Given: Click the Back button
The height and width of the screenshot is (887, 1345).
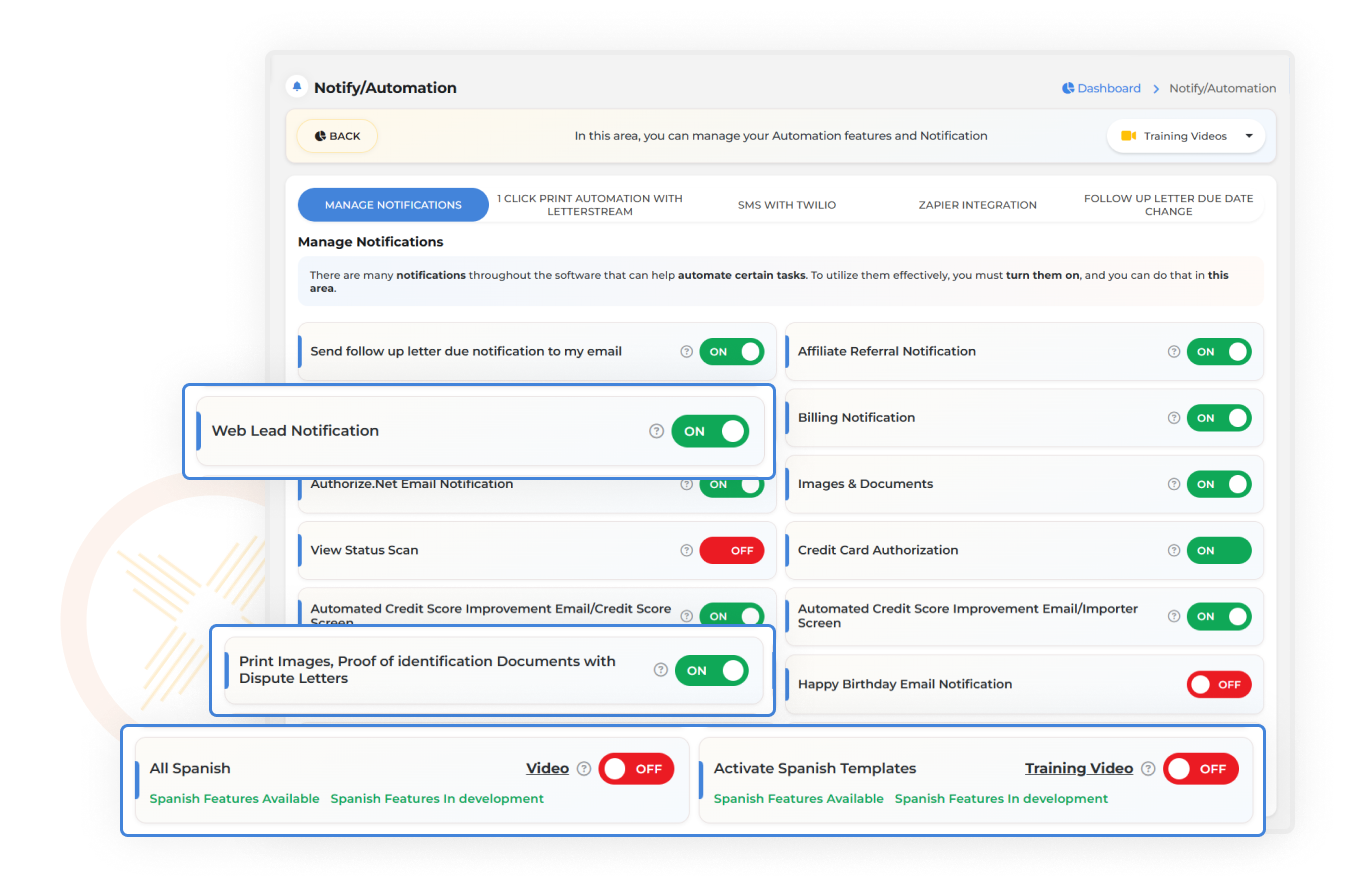Looking at the screenshot, I should (337, 136).
